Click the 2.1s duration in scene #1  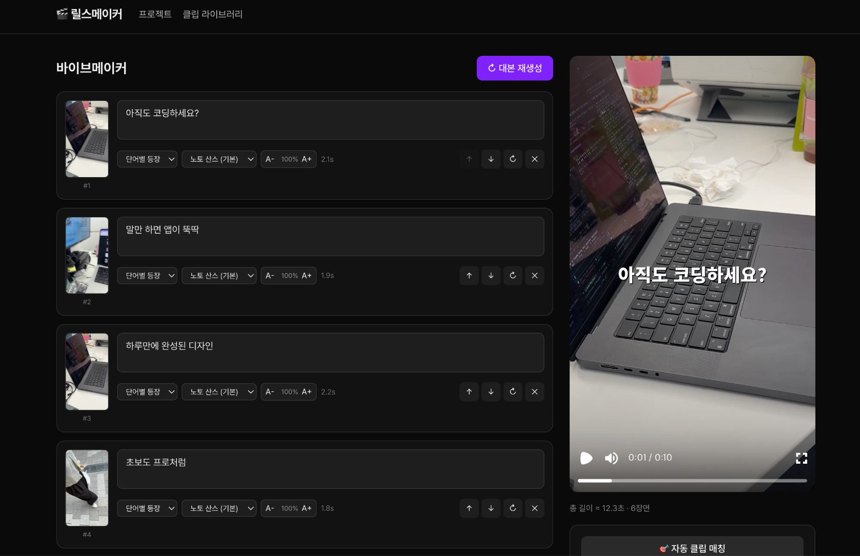[327, 159]
